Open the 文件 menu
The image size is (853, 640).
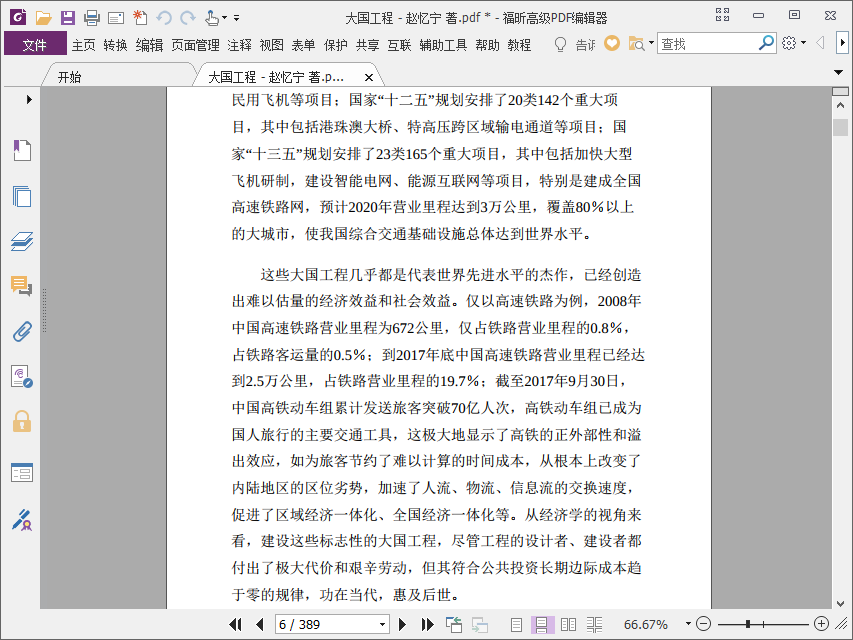click(x=35, y=45)
